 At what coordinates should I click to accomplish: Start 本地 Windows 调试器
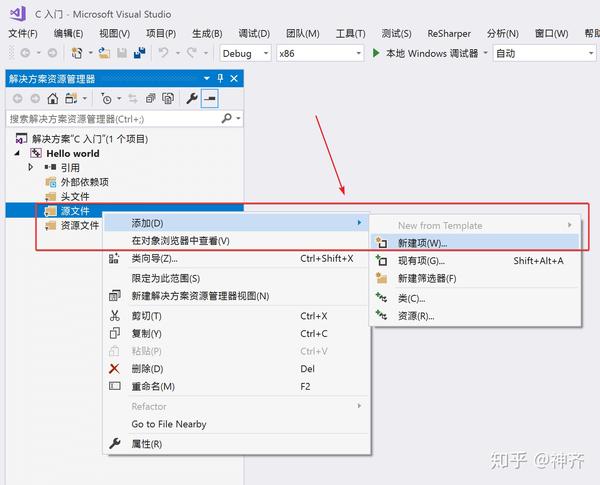click(x=425, y=53)
